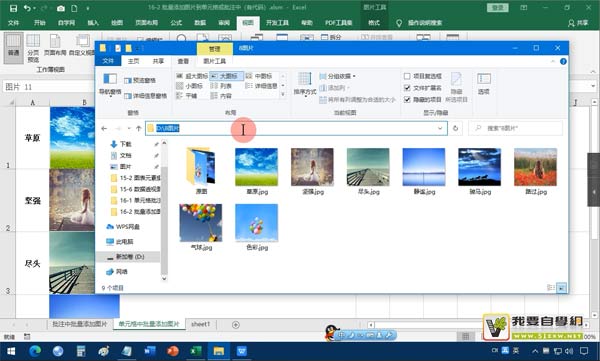Expand the layout gallery more arrow
Viewport: 600px width, 361px height.
[283, 95]
